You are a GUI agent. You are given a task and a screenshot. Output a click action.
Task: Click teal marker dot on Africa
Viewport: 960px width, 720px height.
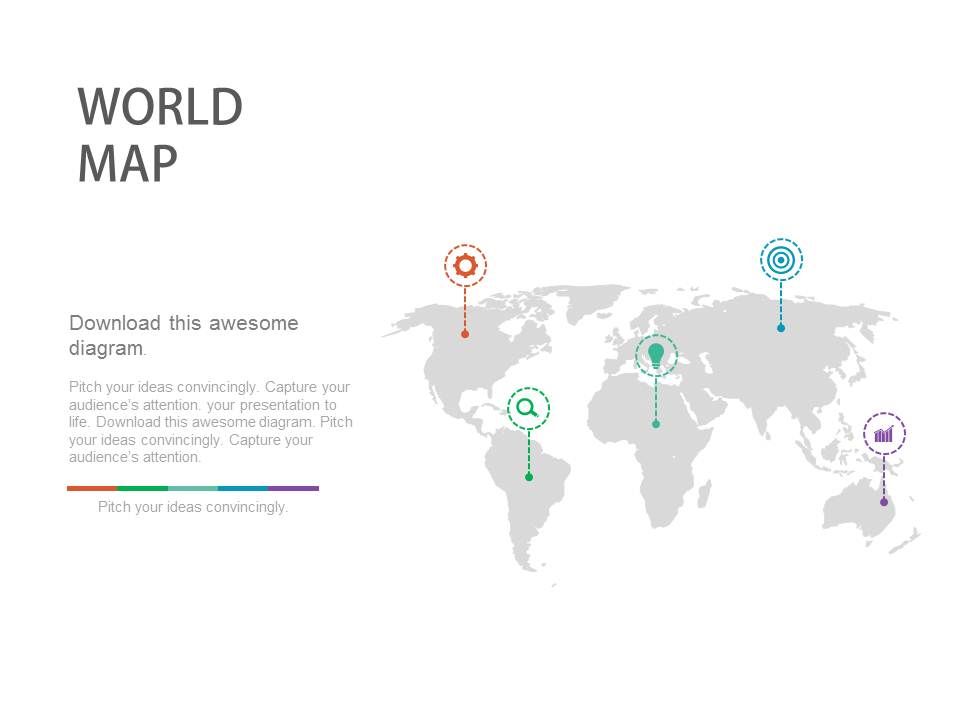point(656,424)
